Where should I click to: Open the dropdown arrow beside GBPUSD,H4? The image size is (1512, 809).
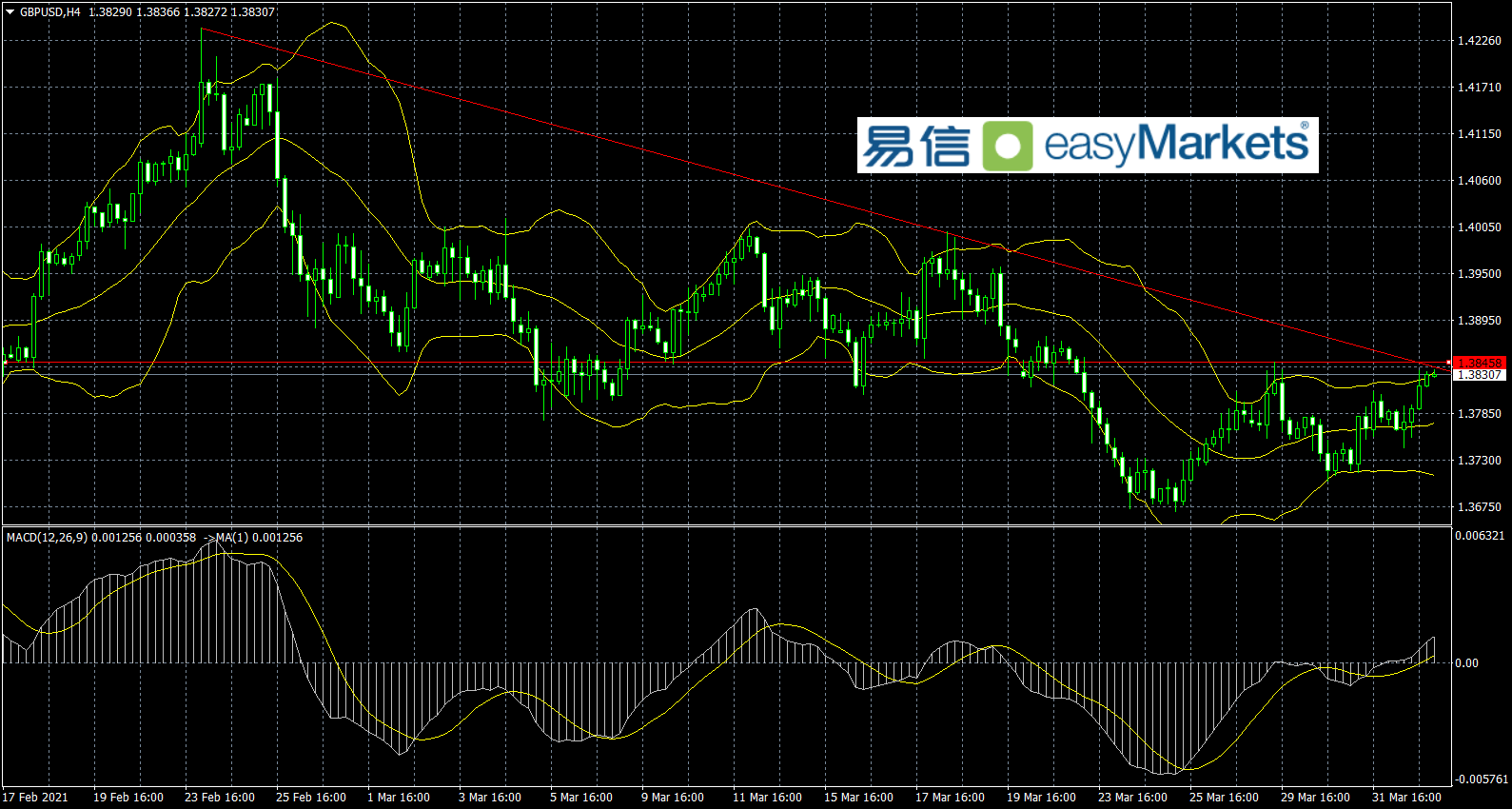(10, 12)
